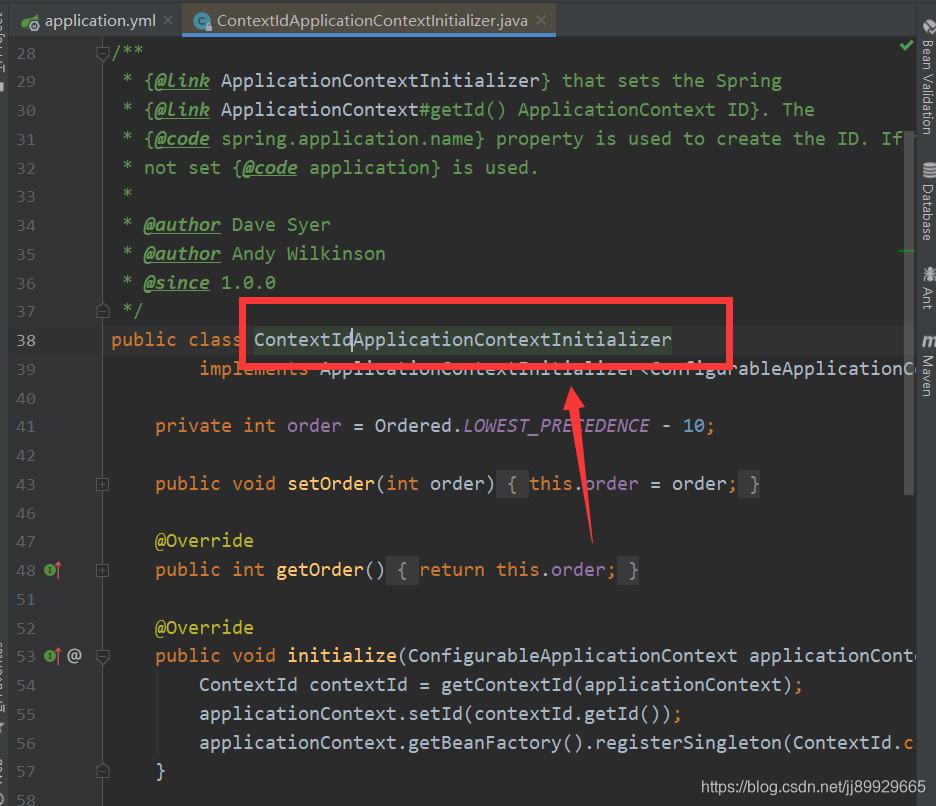Close the ContextIdApplicationContextInitializer.java tab
The image size is (936, 806).
pyautogui.click(x=541, y=20)
